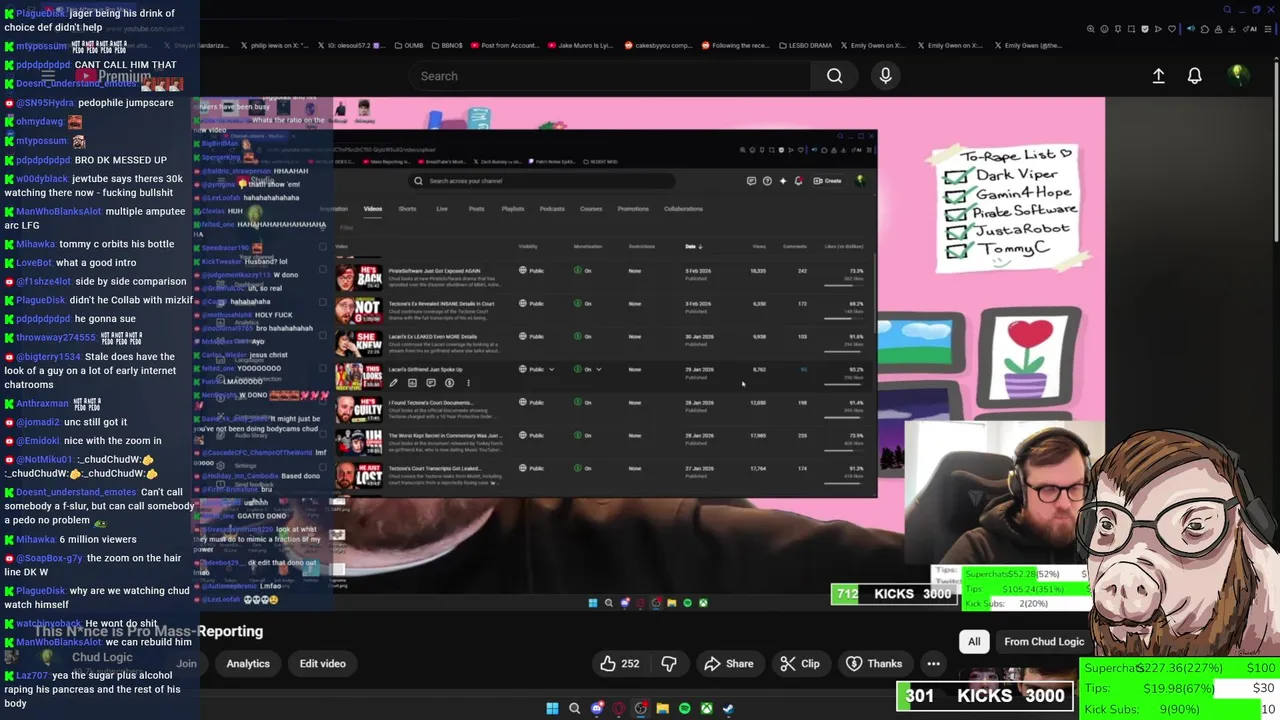The image size is (1280, 720).
Task: Select the From Chud Logic chip
Action: [x=1044, y=642]
